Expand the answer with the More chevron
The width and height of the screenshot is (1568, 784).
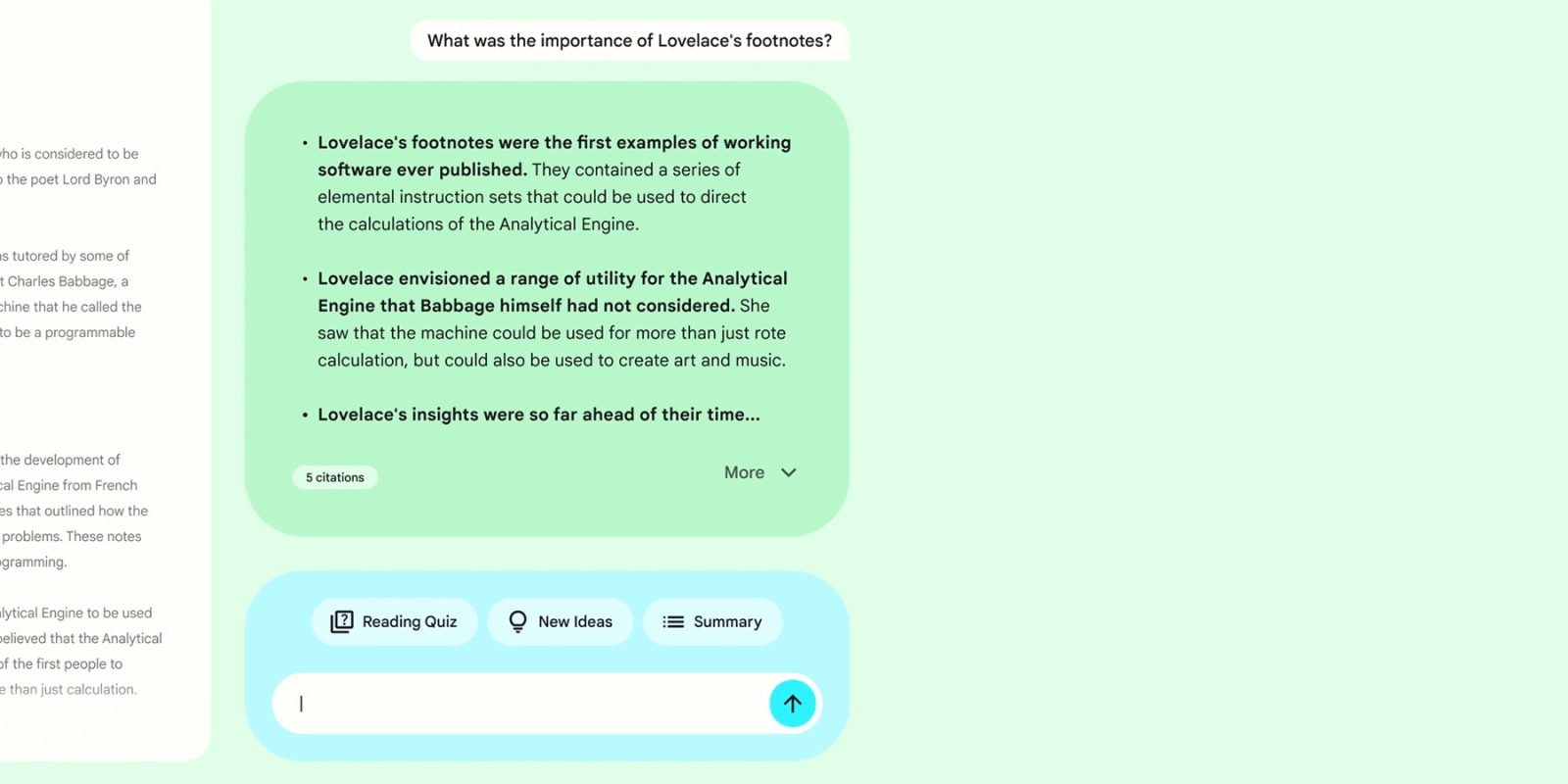[x=789, y=472]
